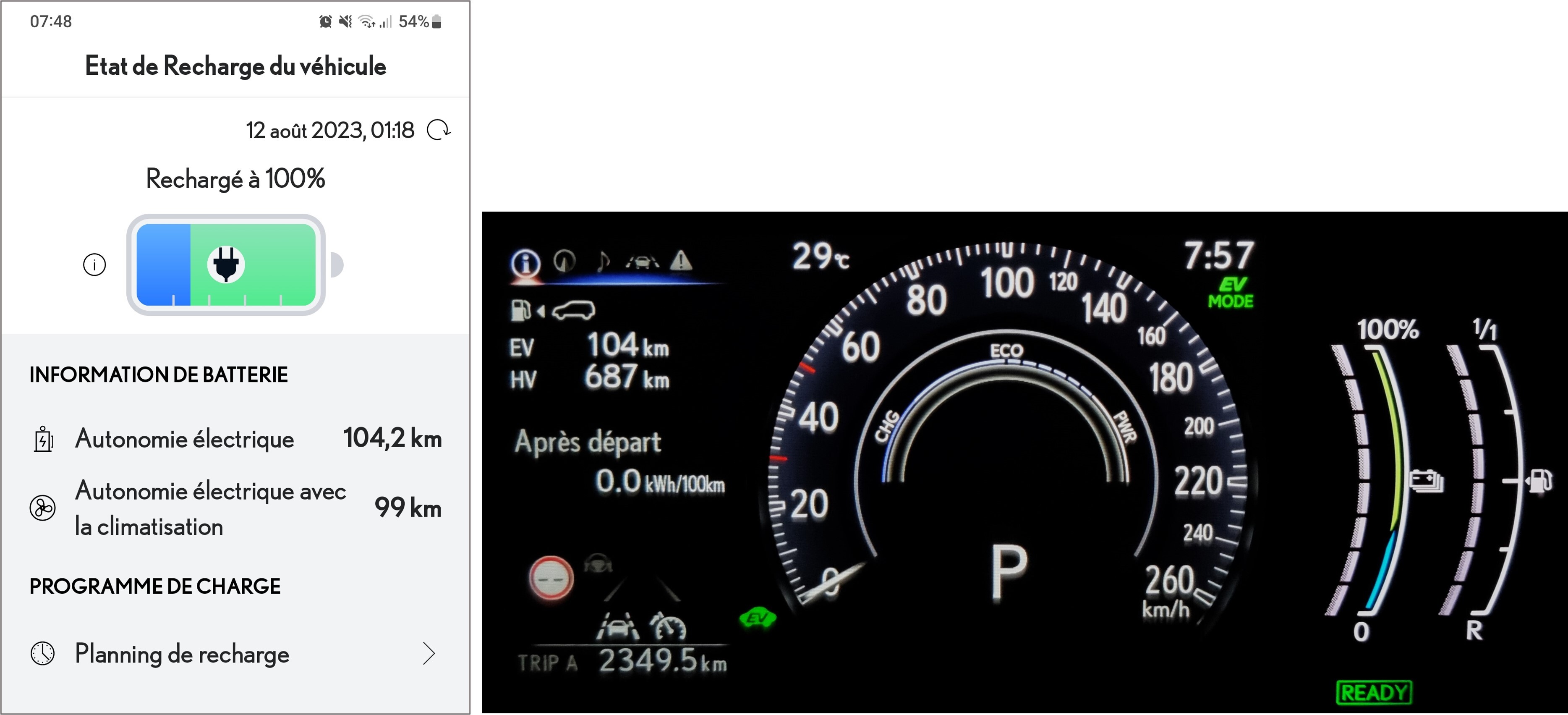This screenshot has width=1568, height=715.
Task: Tap the alarm icon in the status bar
Action: coord(326,22)
